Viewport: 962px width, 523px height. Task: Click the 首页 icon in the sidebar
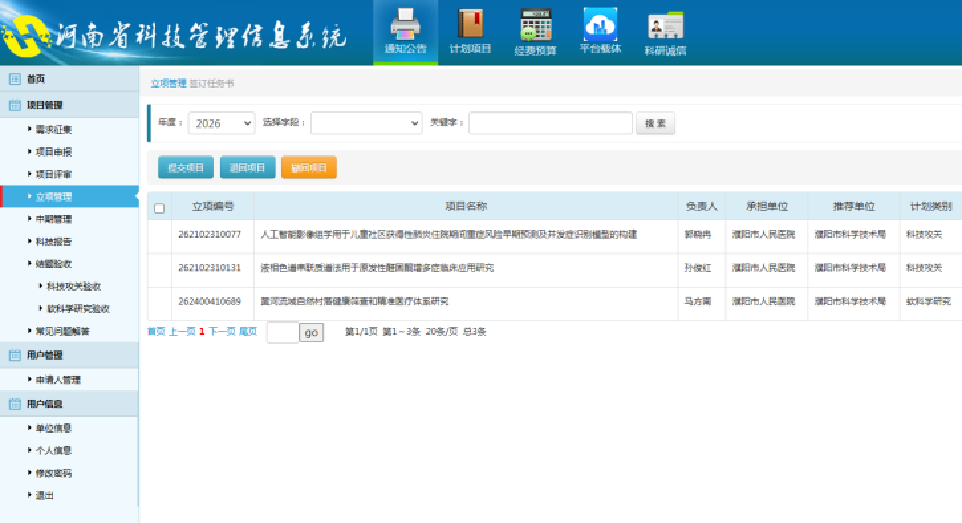click(16, 79)
